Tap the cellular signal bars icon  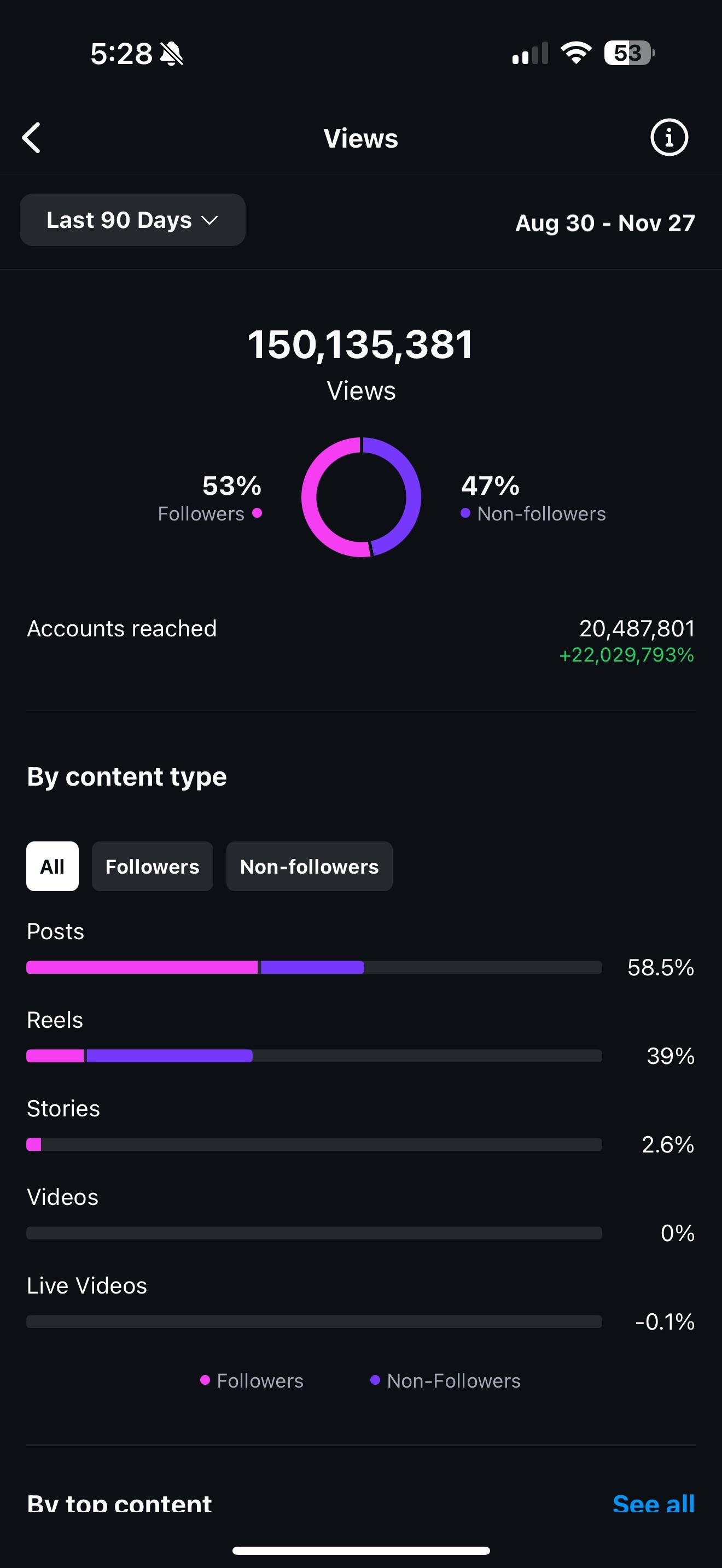coord(530,54)
